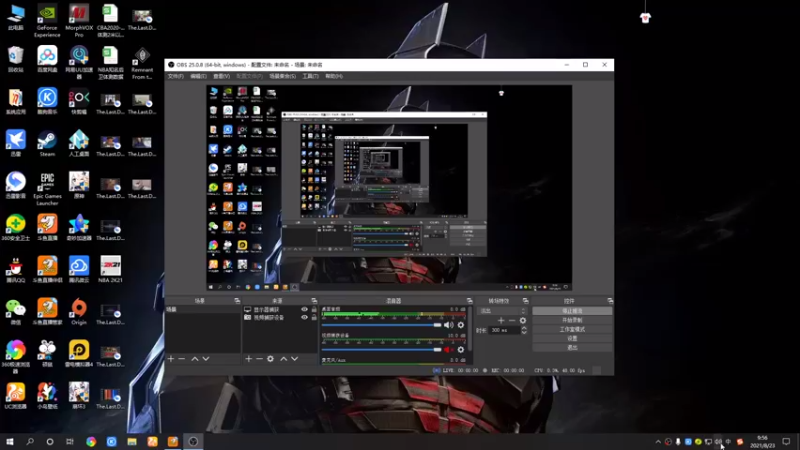The width and height of the screenshot is (800, 450).
Task: Toggle visibility of Video Capture Device source
Action: tap(305, 317)
